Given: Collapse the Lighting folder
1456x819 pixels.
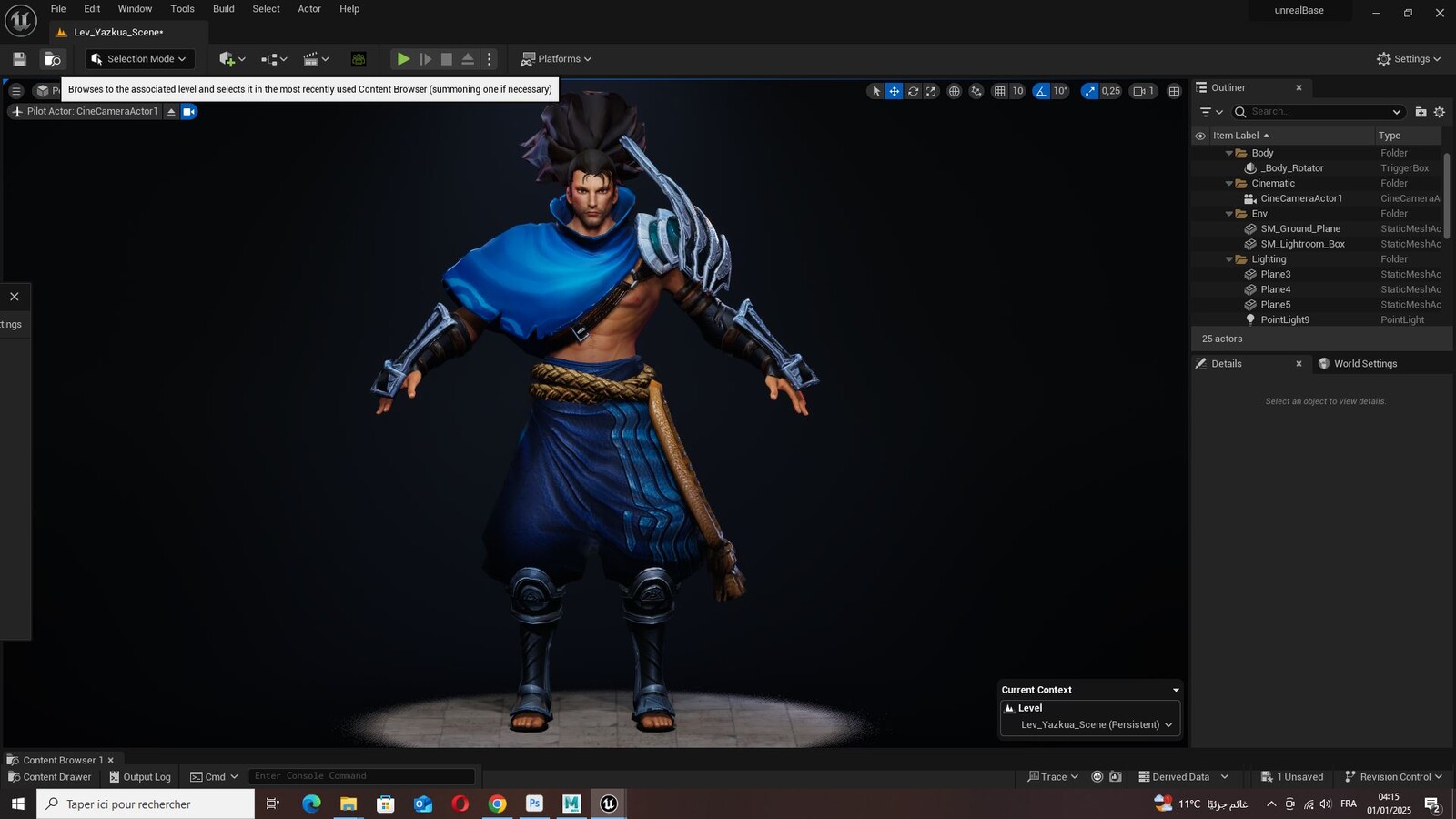Looking at the screenshot, I should coord(1228,259).
